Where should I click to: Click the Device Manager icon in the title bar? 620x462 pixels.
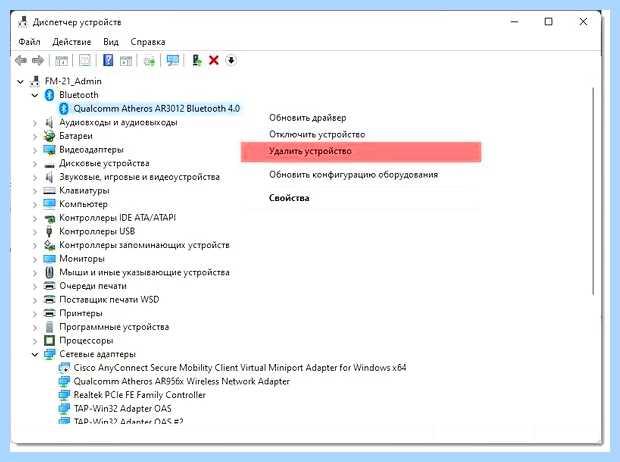tap(23, 22)
